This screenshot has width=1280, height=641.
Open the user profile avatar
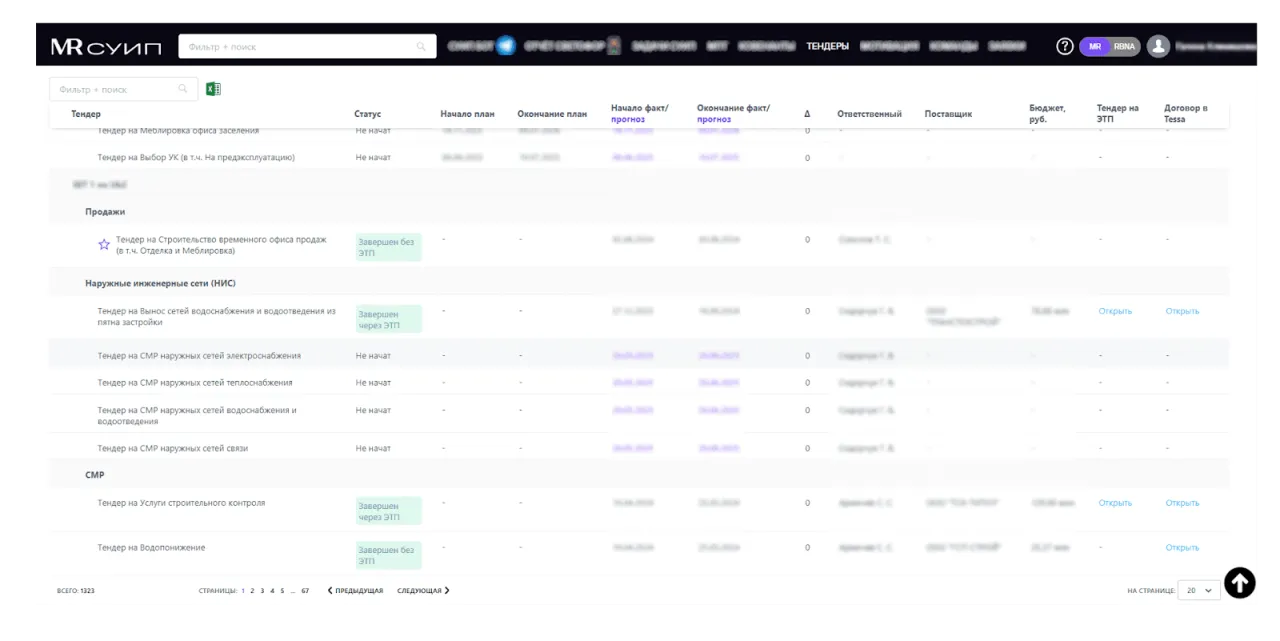click(1158, 46)
